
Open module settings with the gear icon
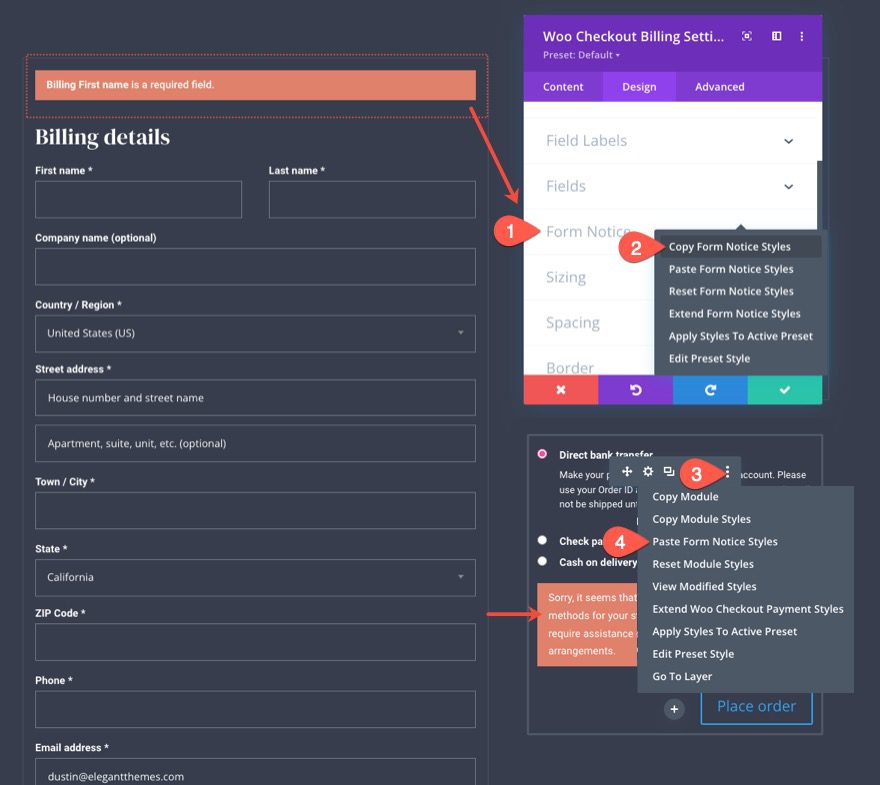tap(648, 470)
